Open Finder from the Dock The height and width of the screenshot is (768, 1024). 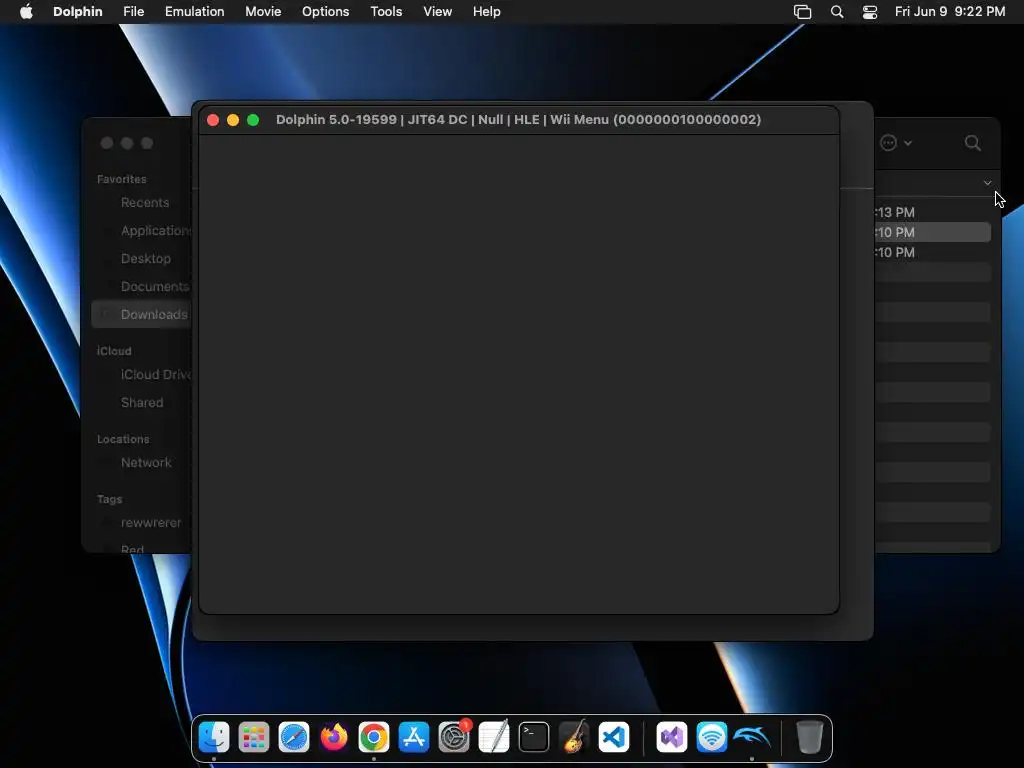214,737
